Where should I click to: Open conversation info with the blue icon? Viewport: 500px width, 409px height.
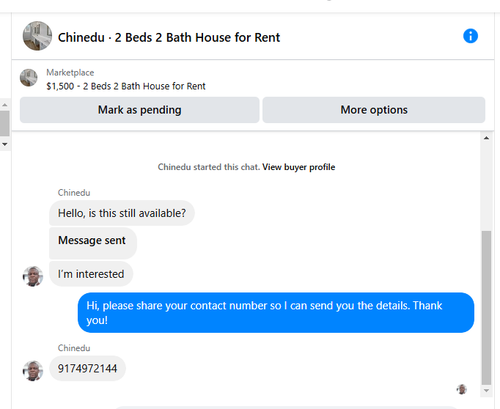coord(470,36)
